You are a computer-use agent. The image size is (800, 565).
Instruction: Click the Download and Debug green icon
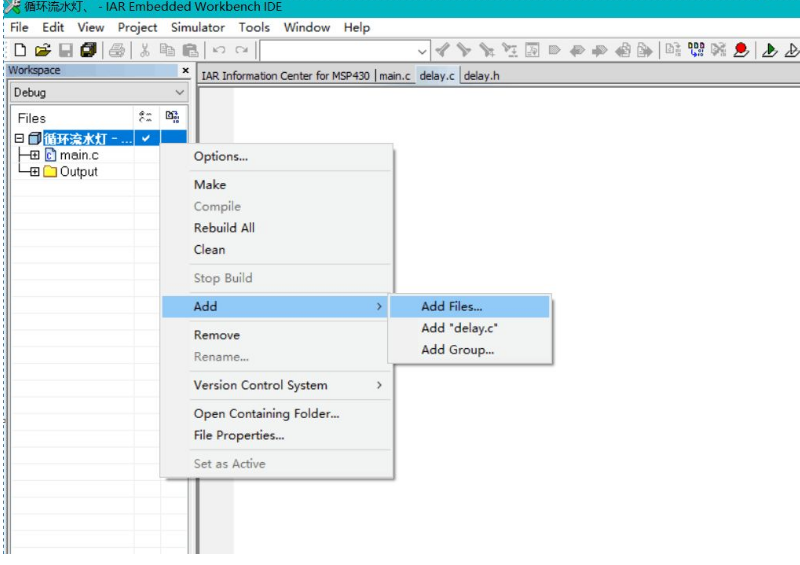coord(769,50)
